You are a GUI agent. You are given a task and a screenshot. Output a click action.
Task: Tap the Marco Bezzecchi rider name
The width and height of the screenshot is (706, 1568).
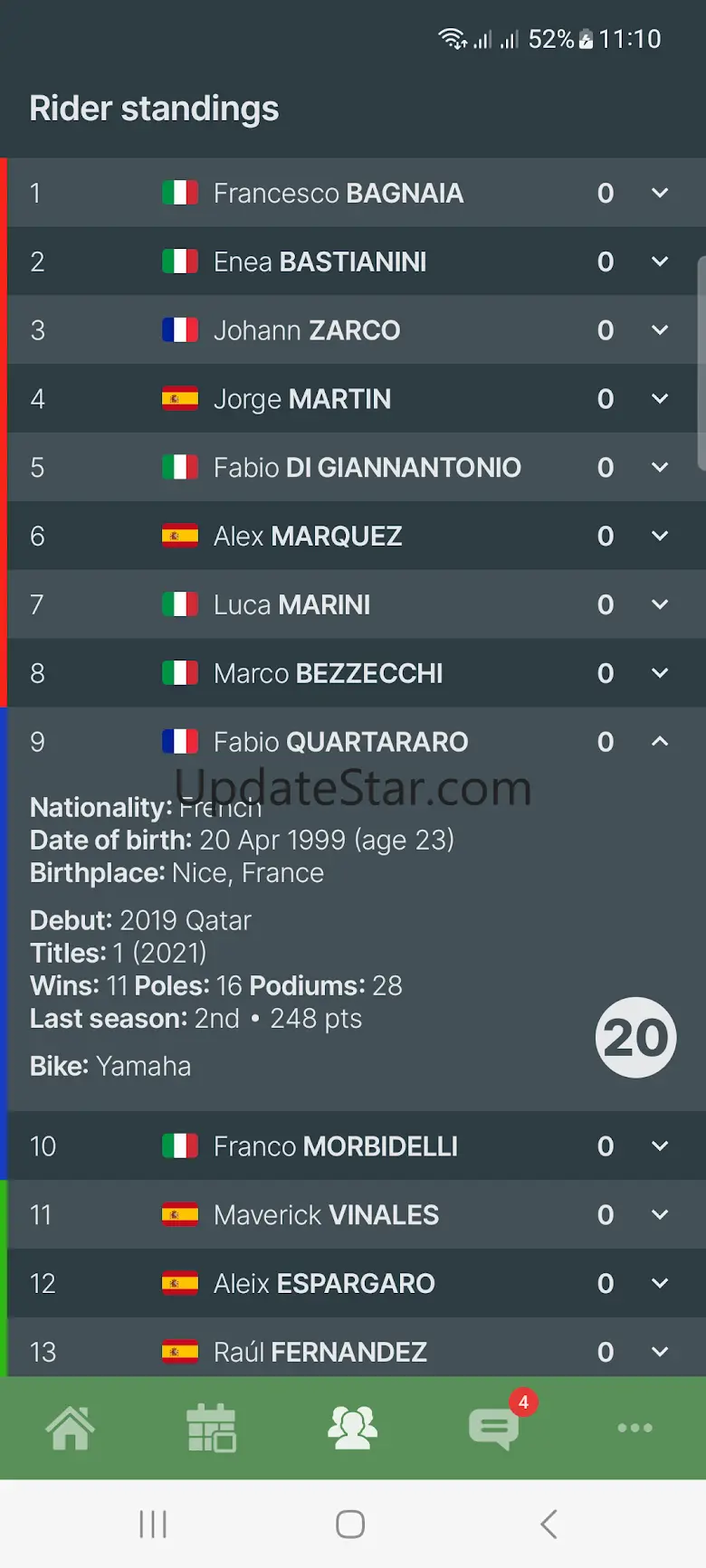[328, 673]
